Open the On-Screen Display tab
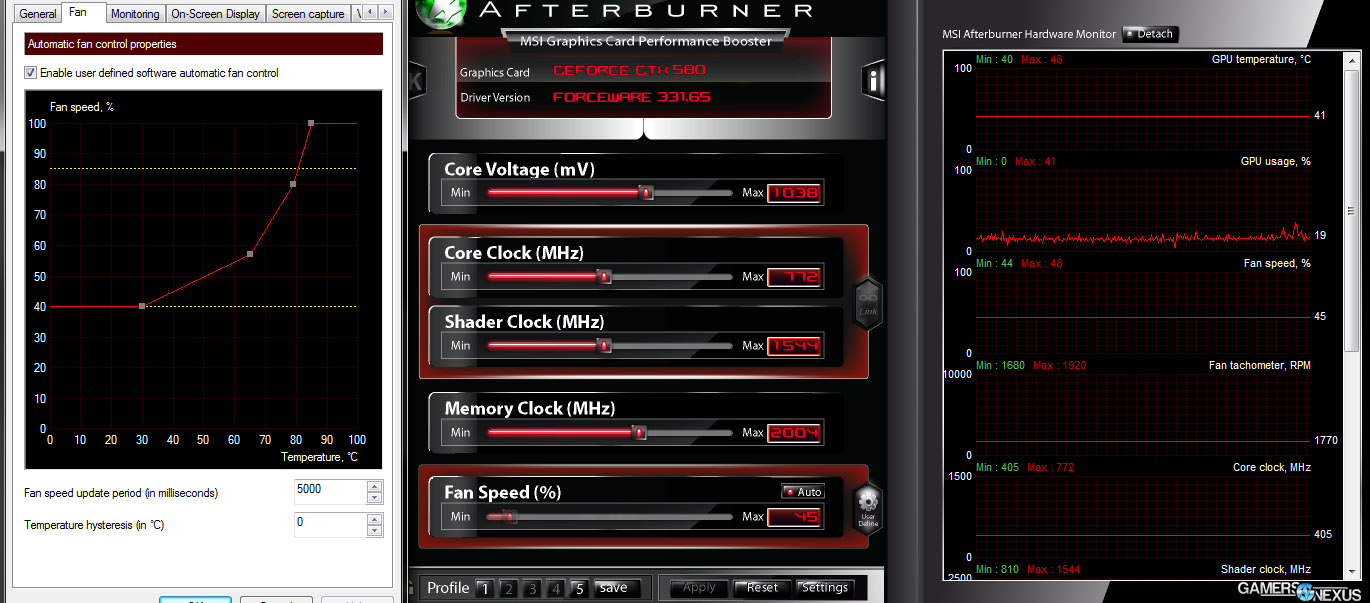Viewport: 1370px width, 603px height. click(215, 13)
